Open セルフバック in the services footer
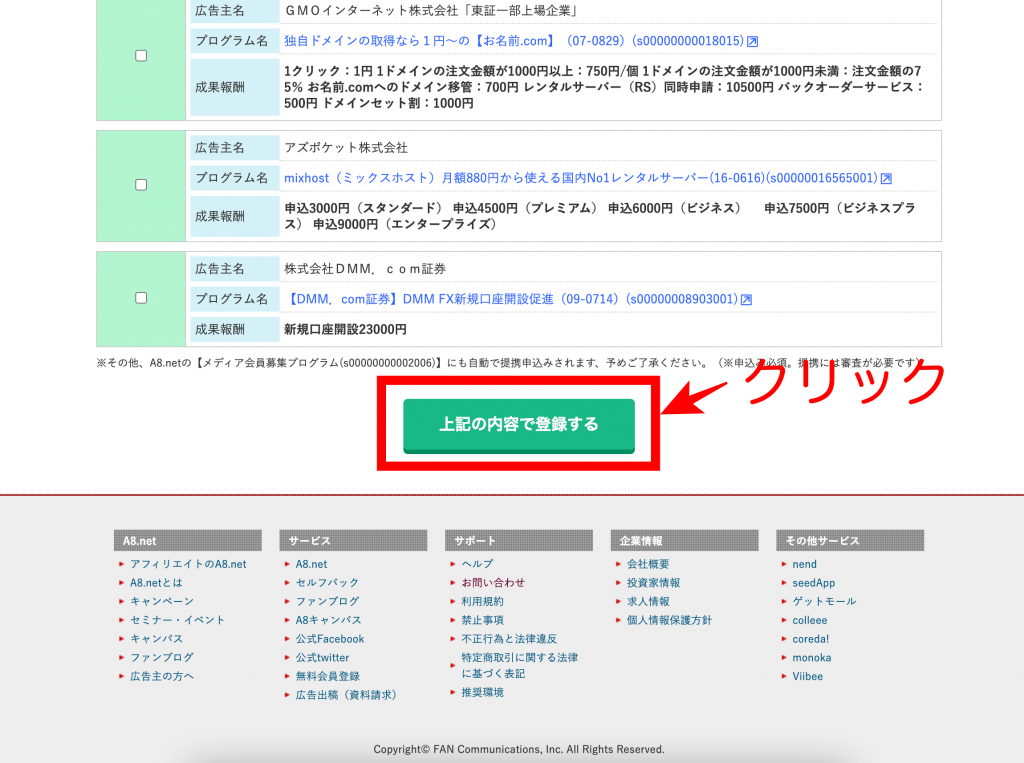The height and width of the screenshot is (763, 1024). point(327,583)
